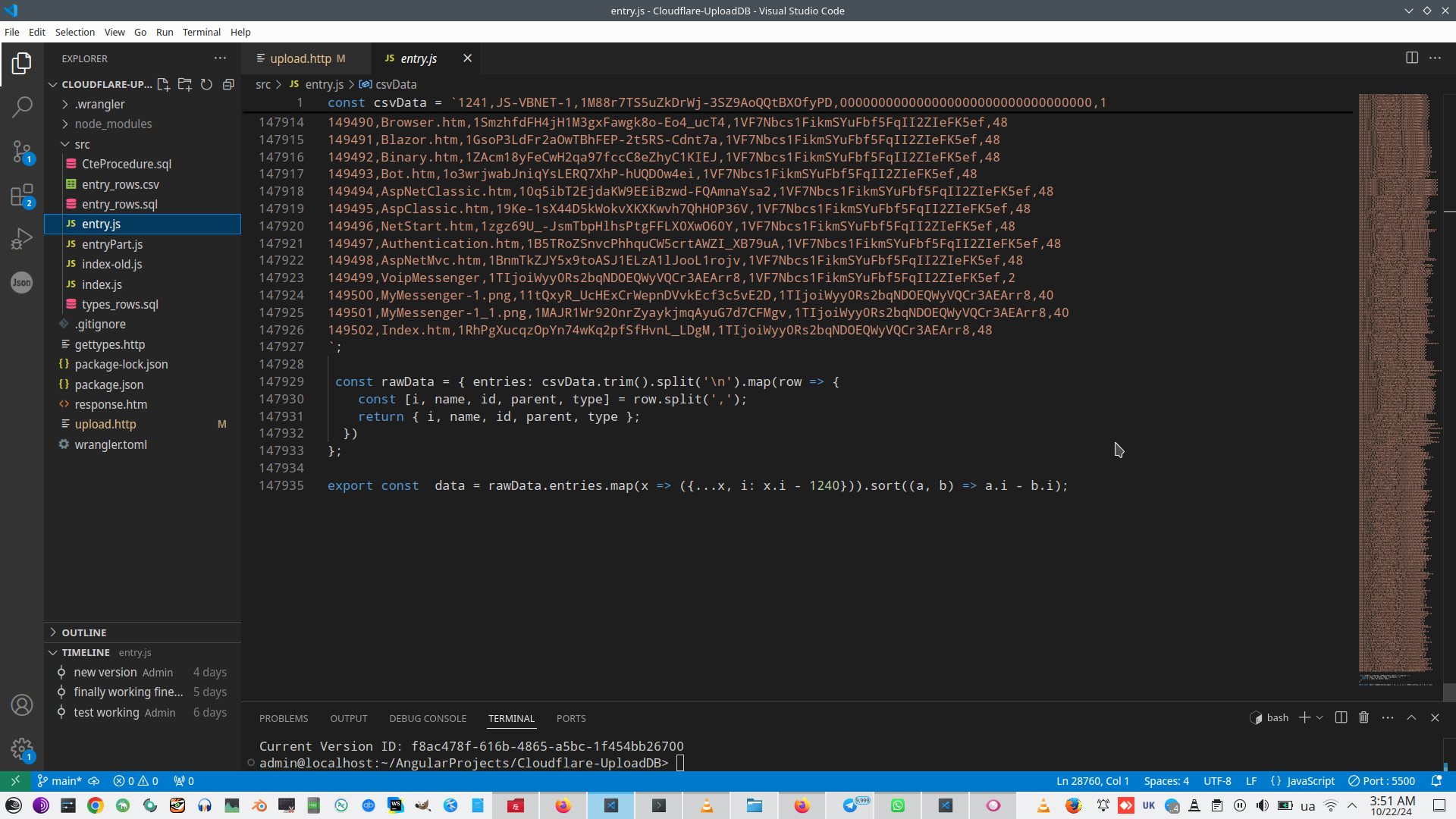The image size is (1456, 819).
Task: Create a new file in the Explorer
Action: [163, 84]
